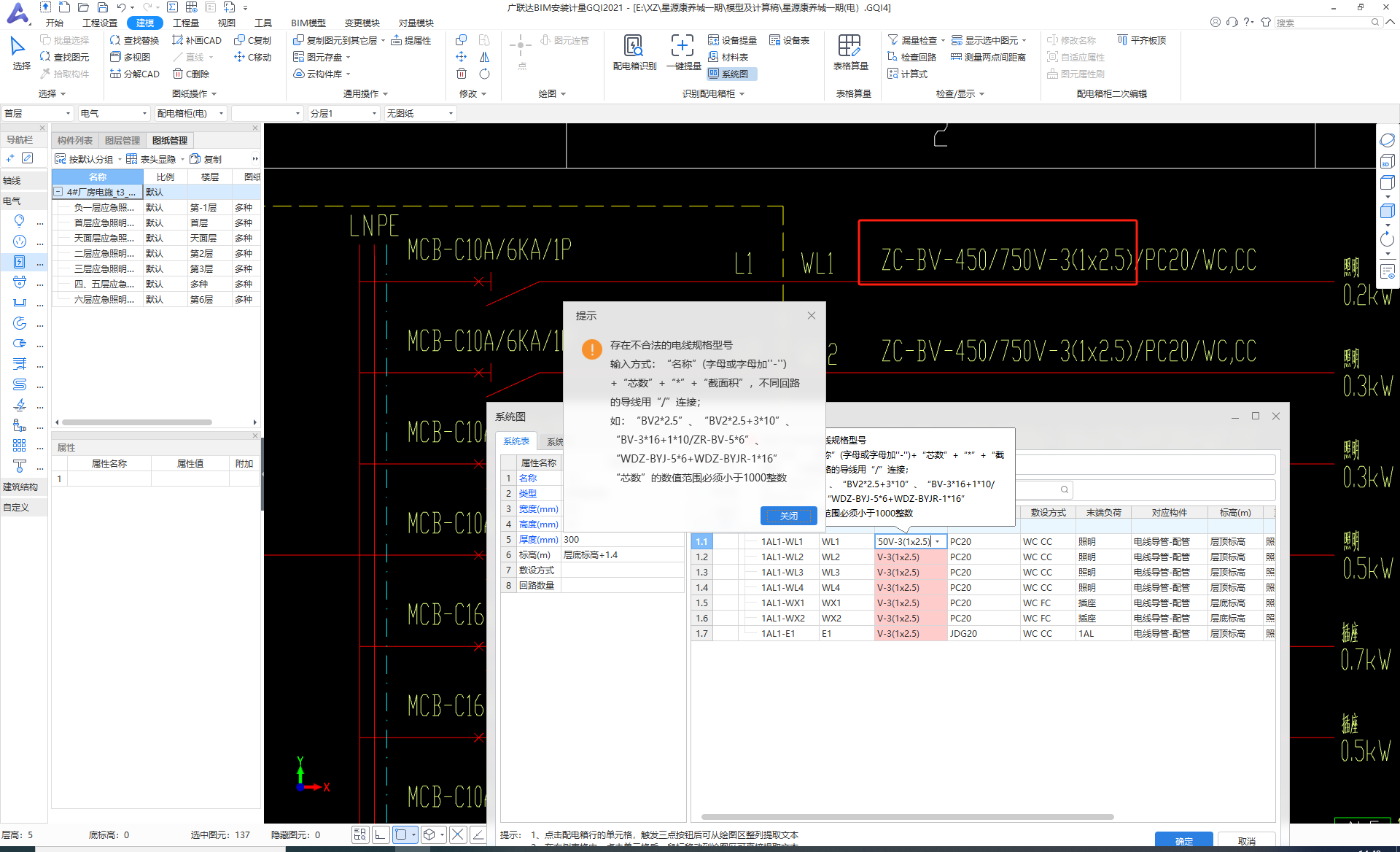The height and width of the screenshot is (852, 1400).
Task: Click the mirror icon in 修改 group
Action: tap(484, 57)
